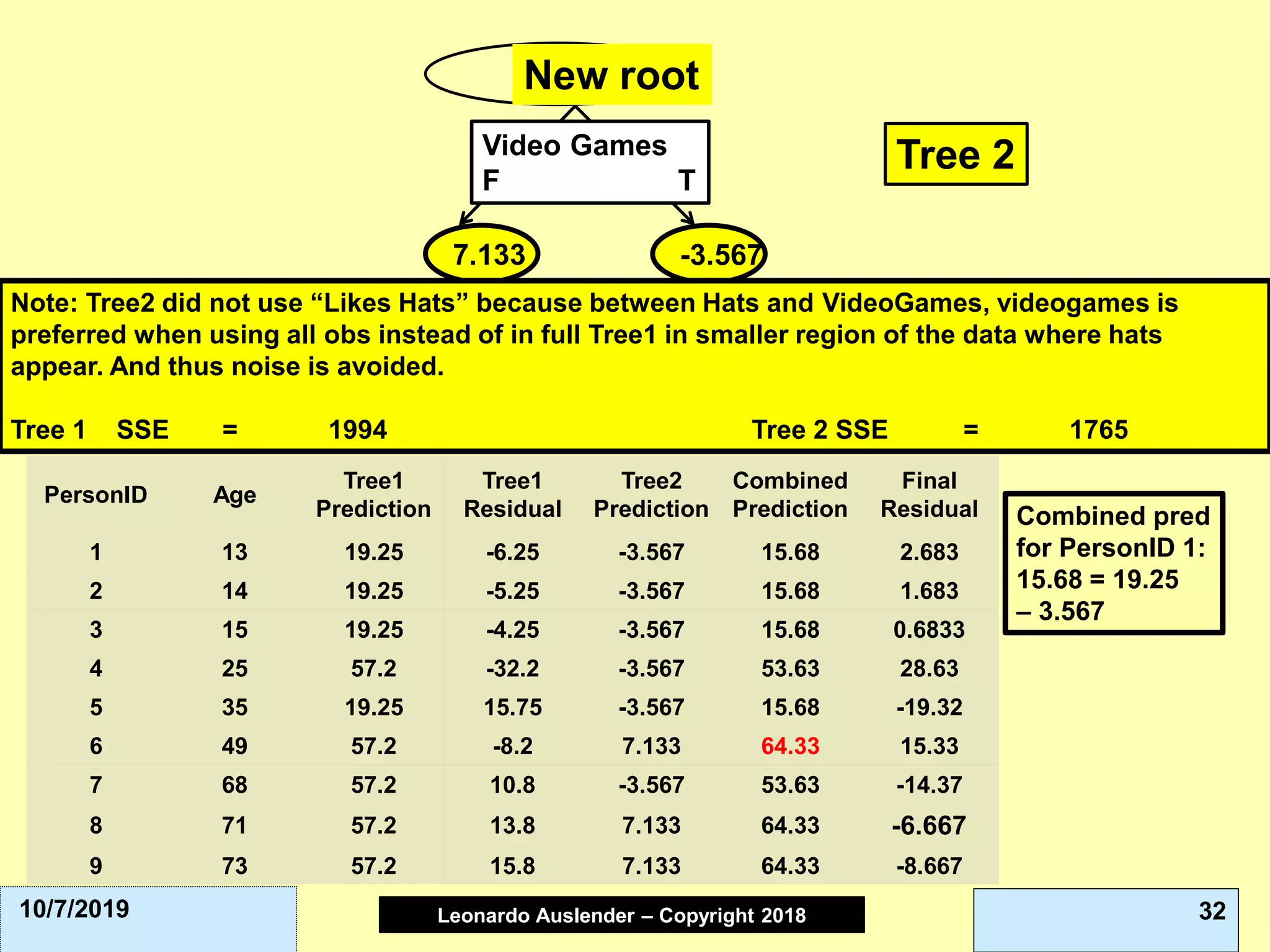Click the red 64.33 combined prediction cell
This screenshot has width=1270, height=952.
click(x=790, y=746)
